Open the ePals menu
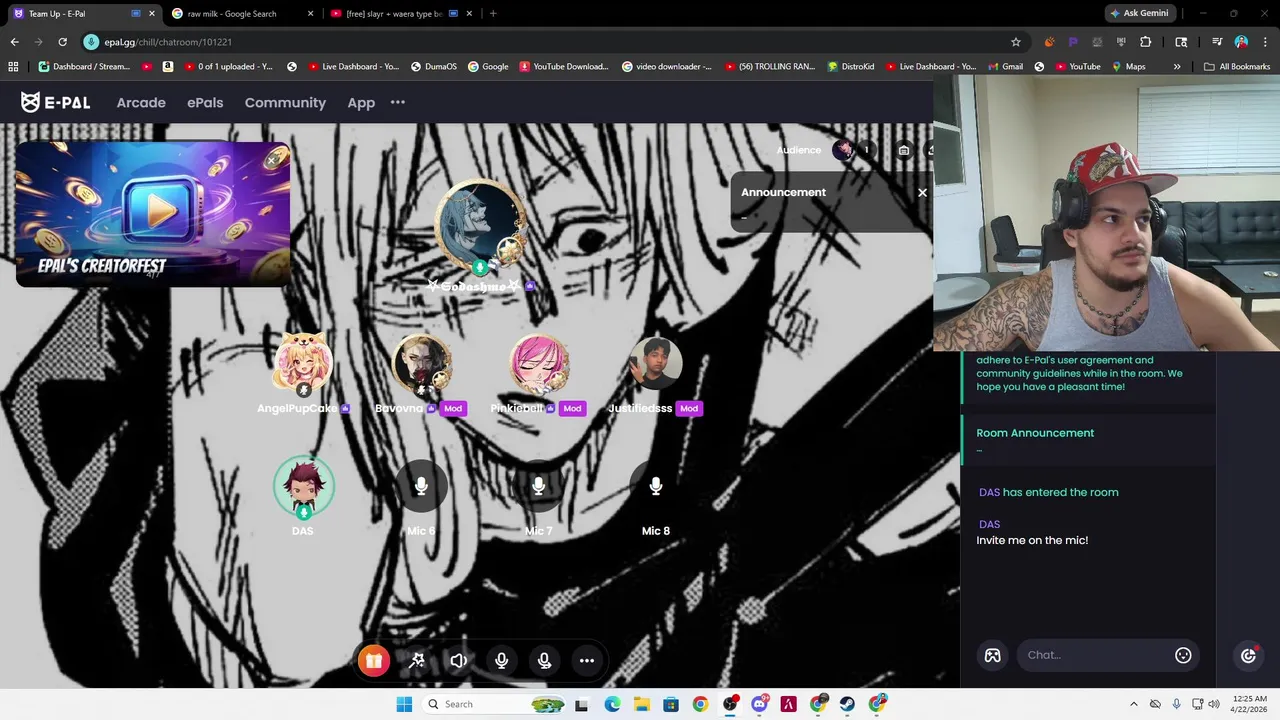 [x=205, y=102]
